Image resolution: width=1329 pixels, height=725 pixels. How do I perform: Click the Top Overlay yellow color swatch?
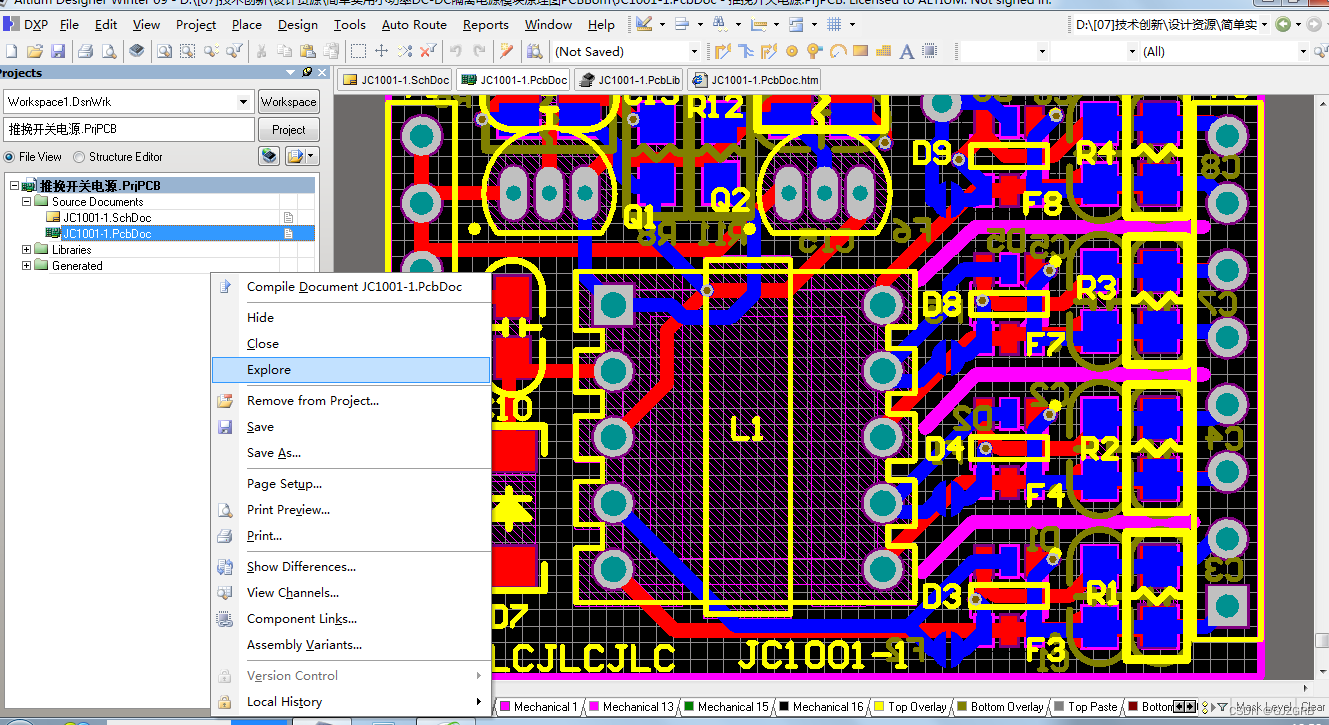(x=879, y=705)
